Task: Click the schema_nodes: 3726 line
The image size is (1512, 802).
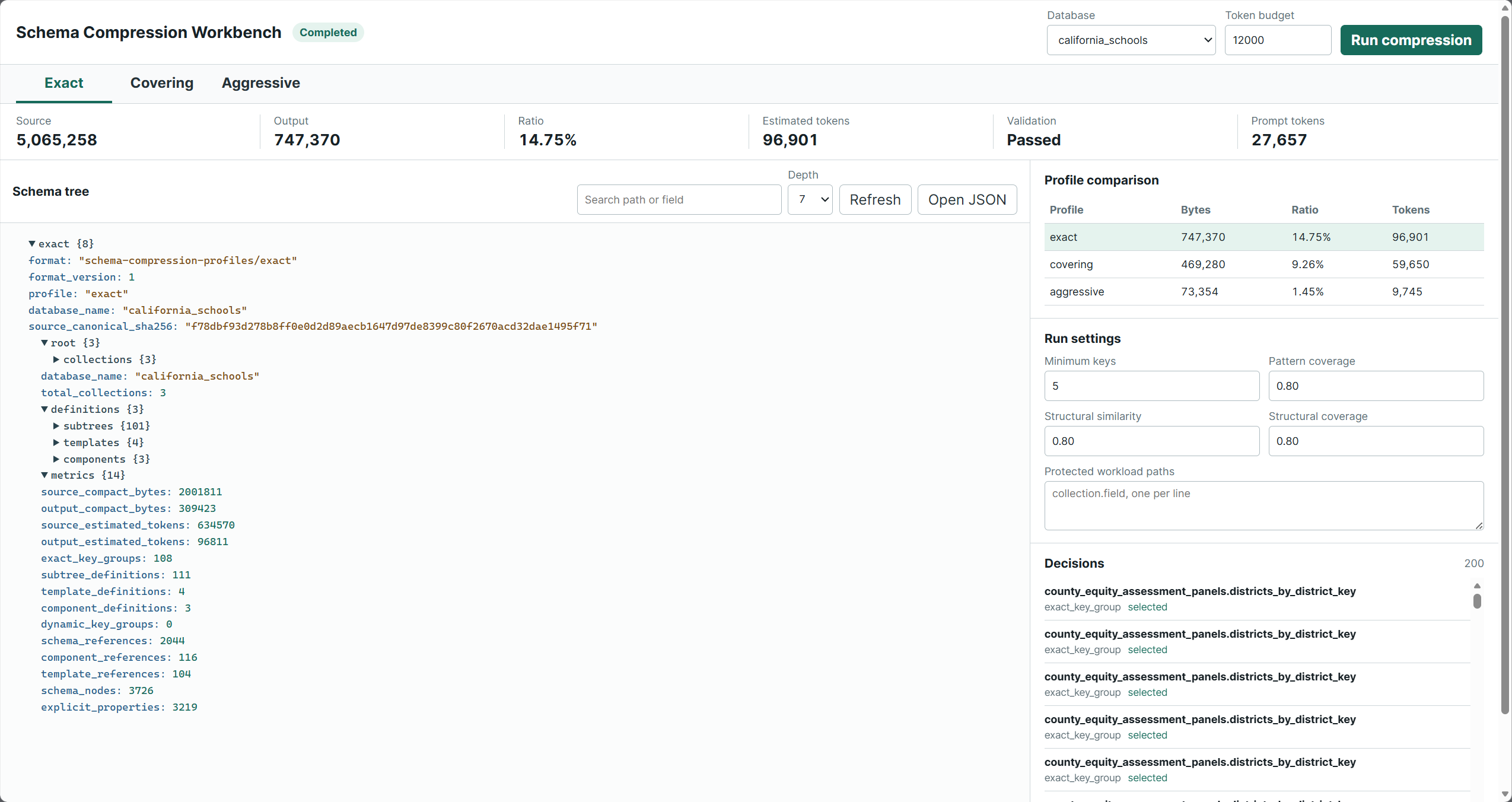Action: click(x=97, y=690)
